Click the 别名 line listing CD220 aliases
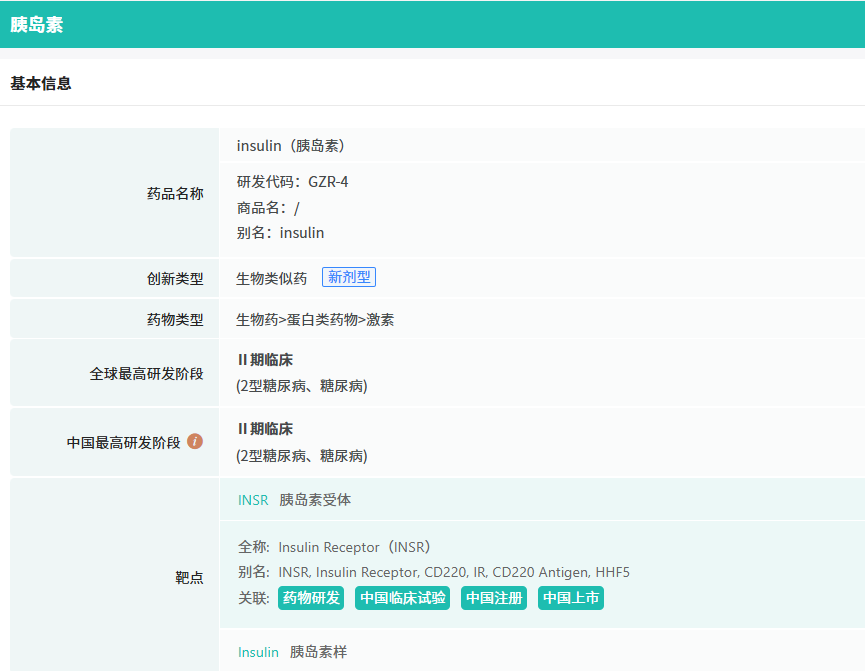The width and height of the screenshot is (865, 671). point(433,572)
